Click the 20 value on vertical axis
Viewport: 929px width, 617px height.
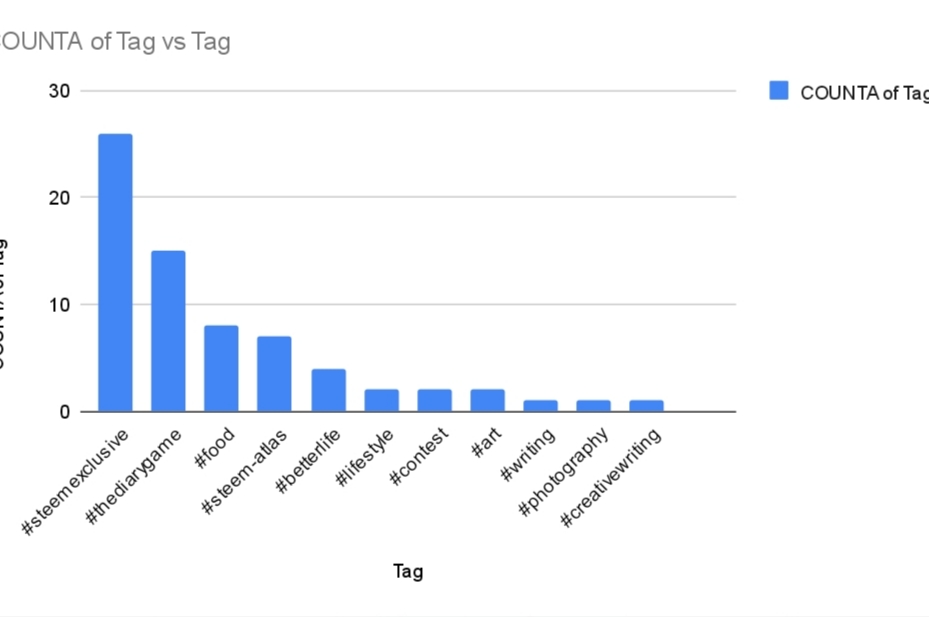pyautogui.click(x=59, y=197)
